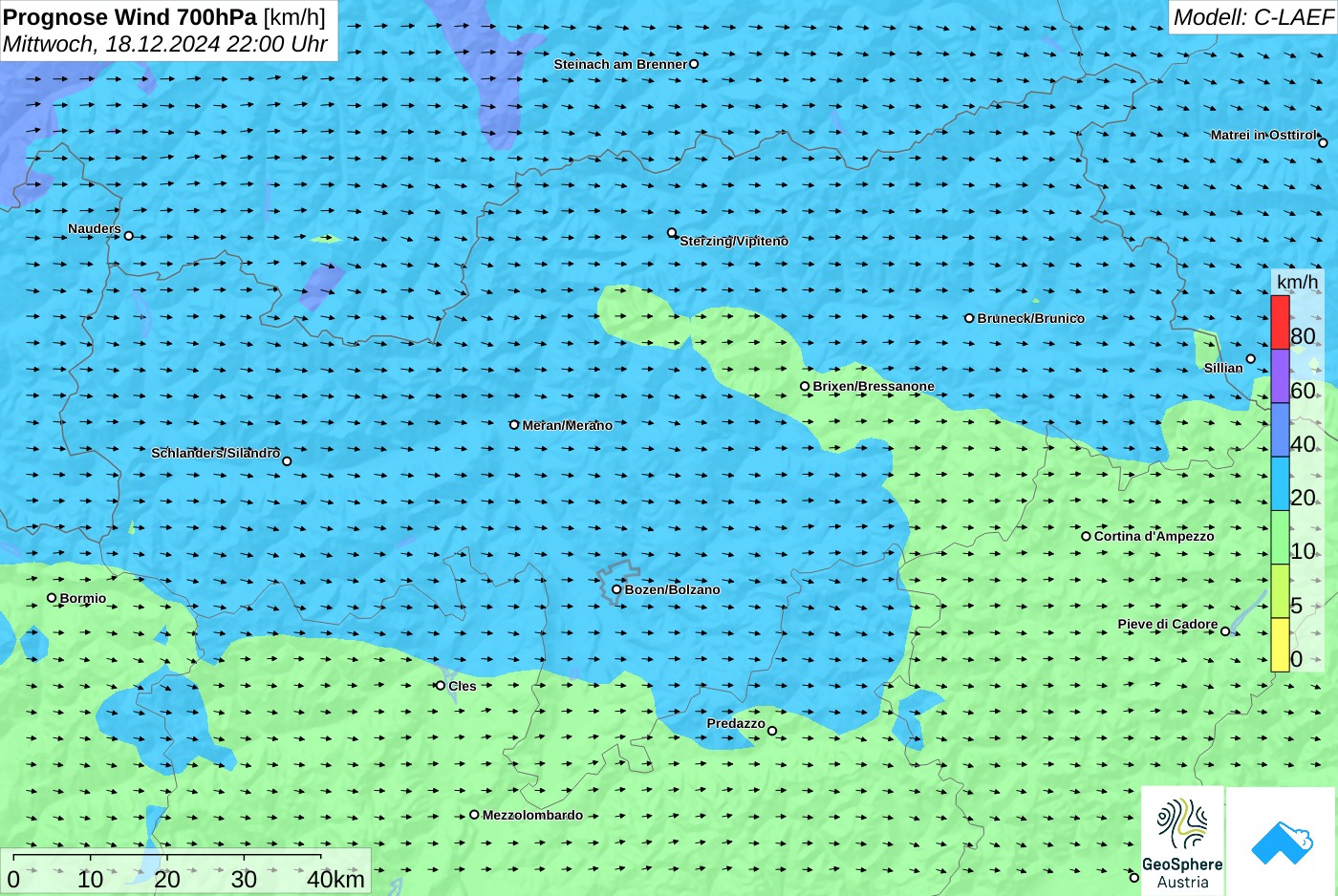The width and height of the screenshot is (1338, 896).
Task: Click the 'Prognose Wind 700hPa' title
Action: [131, 16]
